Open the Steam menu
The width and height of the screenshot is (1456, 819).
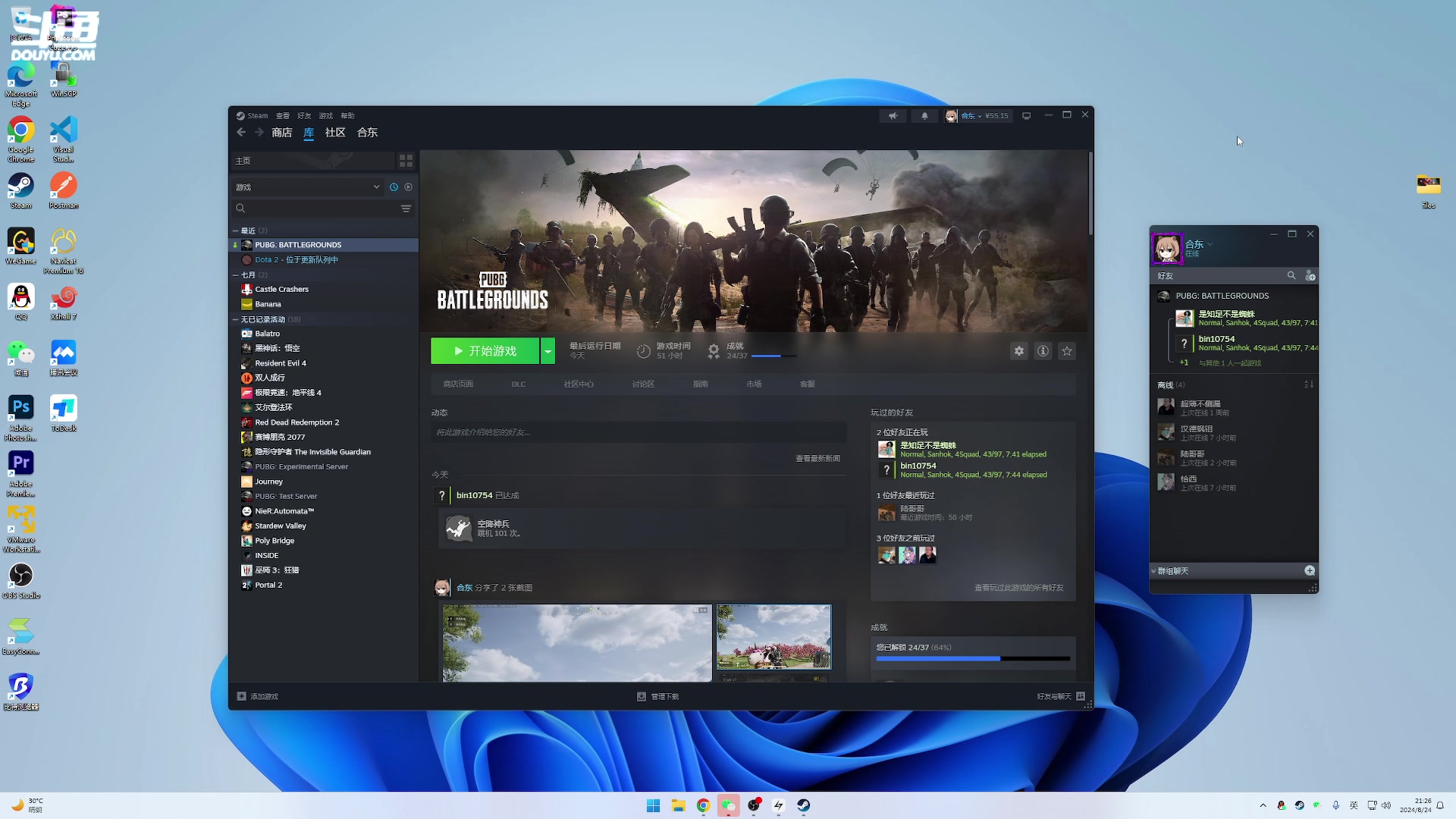(x=253, y=116)
